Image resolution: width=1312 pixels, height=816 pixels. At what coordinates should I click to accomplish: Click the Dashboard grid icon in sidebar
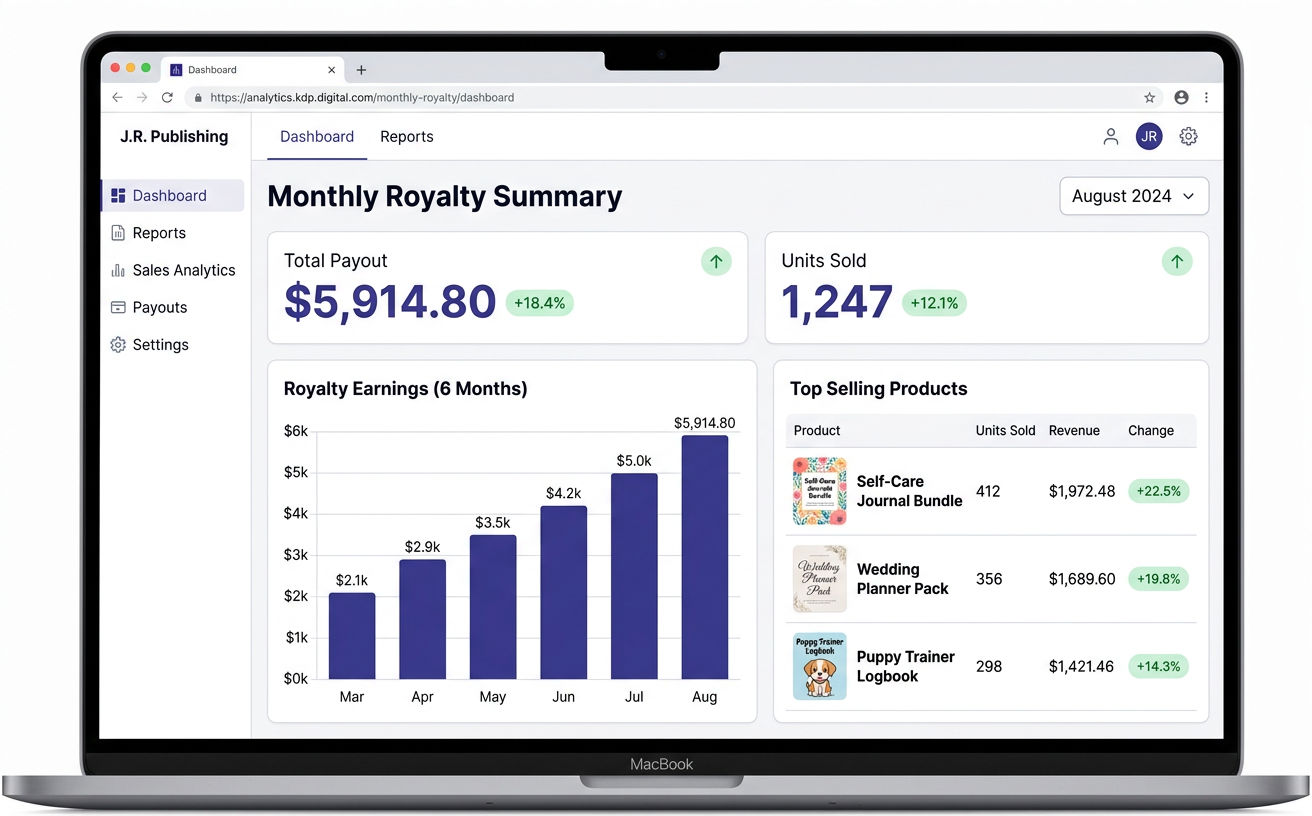coord(118,196)
